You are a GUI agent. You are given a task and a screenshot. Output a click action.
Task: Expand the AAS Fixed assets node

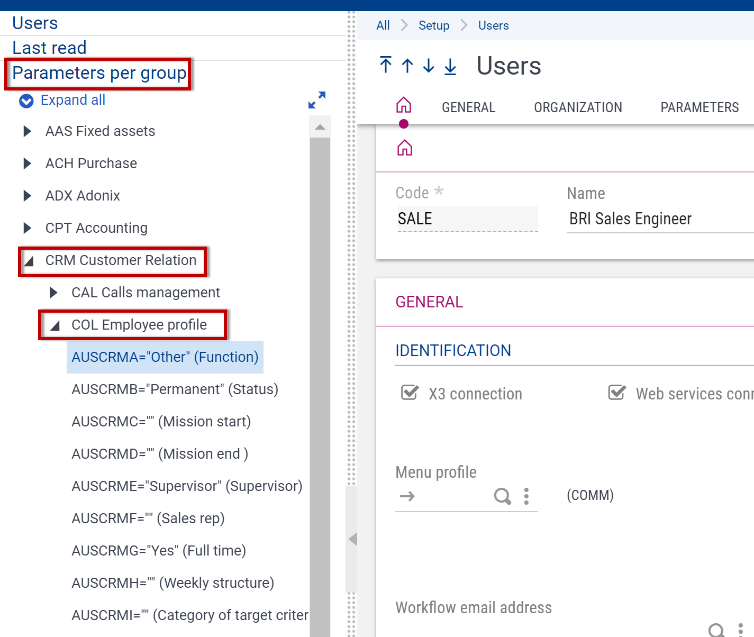[x=28, y=131]
